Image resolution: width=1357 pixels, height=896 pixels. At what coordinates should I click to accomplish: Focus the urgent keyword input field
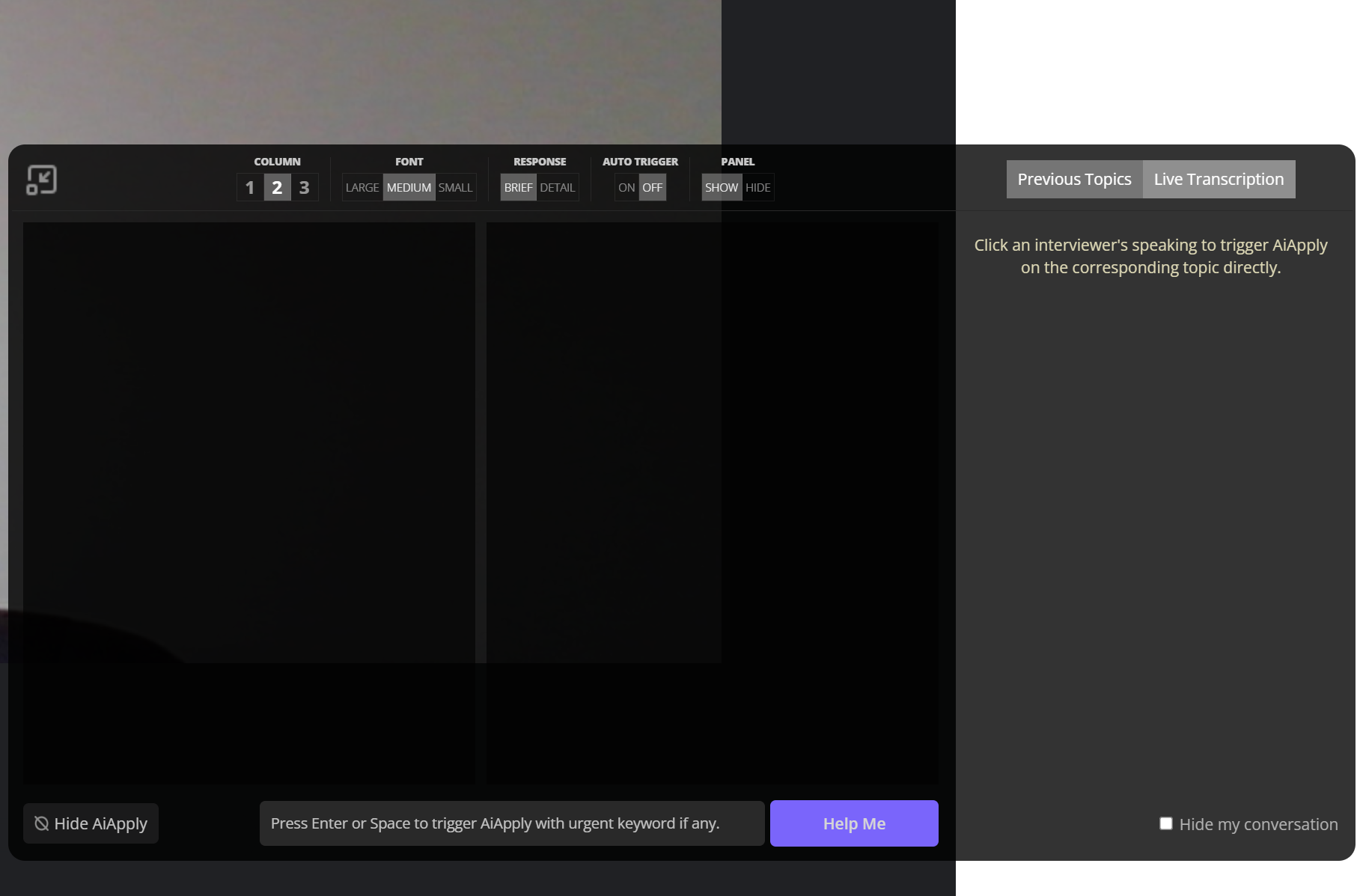[512, 823]
